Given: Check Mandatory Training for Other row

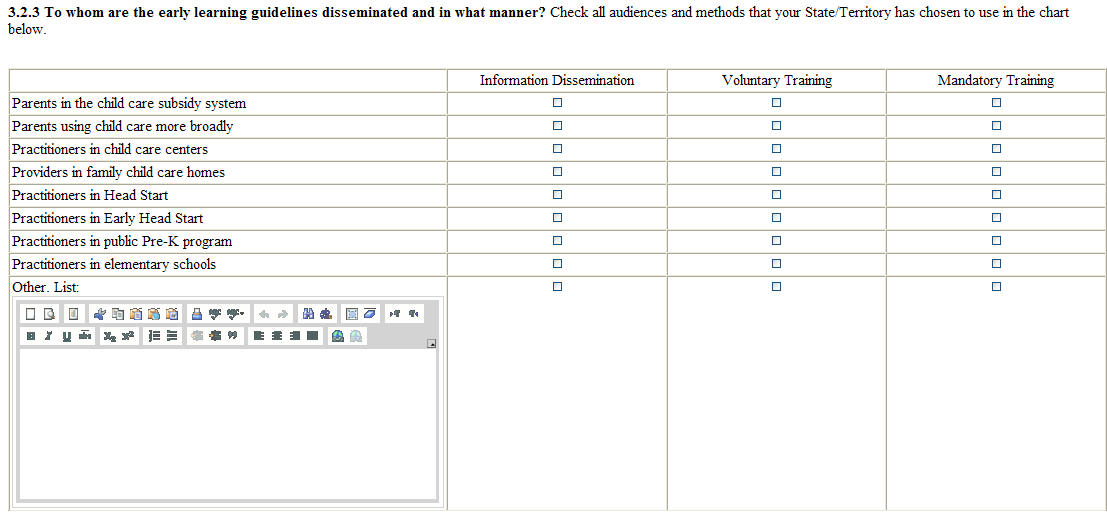Looking at the screenshot, I should coord(996,287).
